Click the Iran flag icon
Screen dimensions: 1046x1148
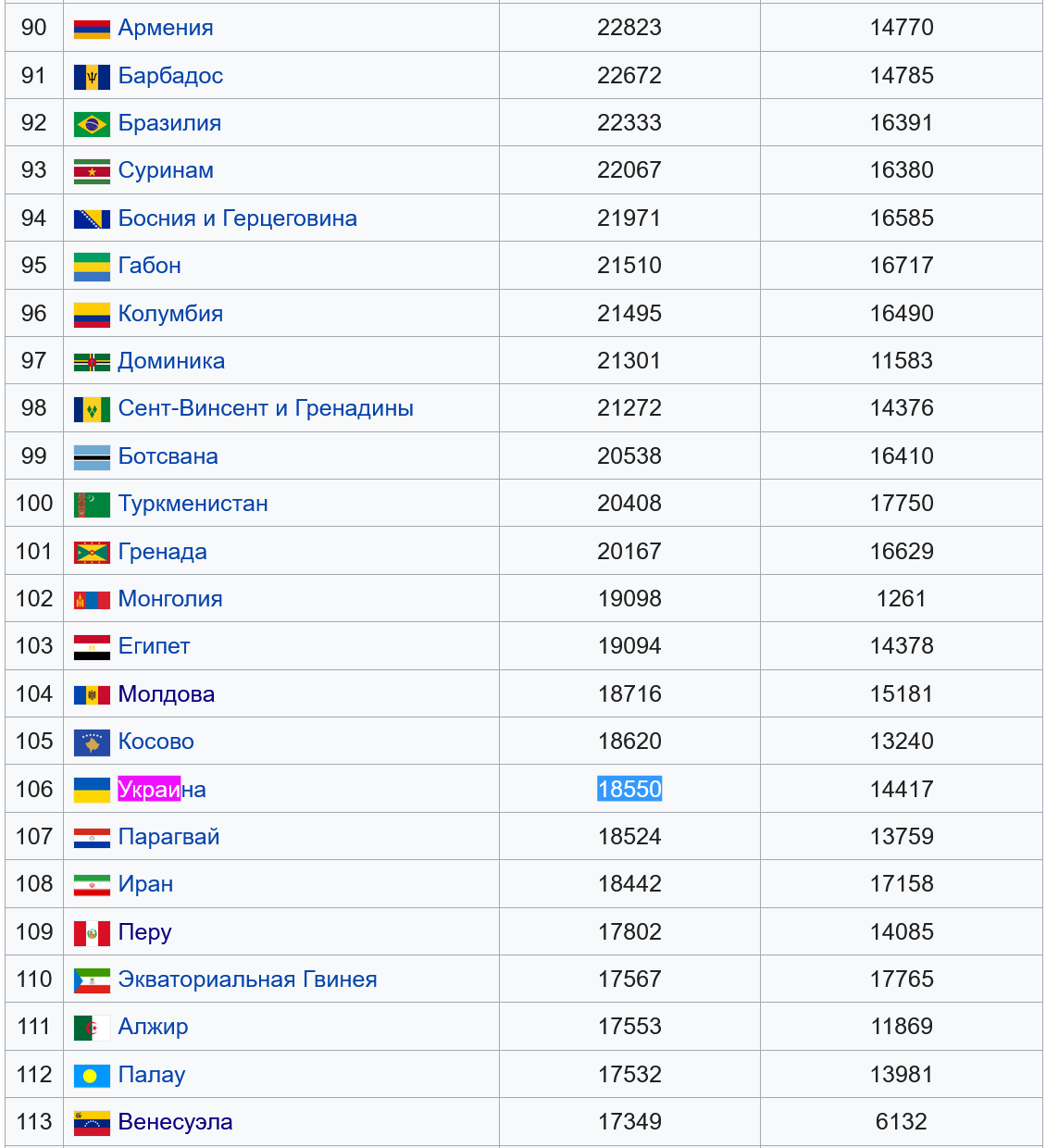click(92, 885)
